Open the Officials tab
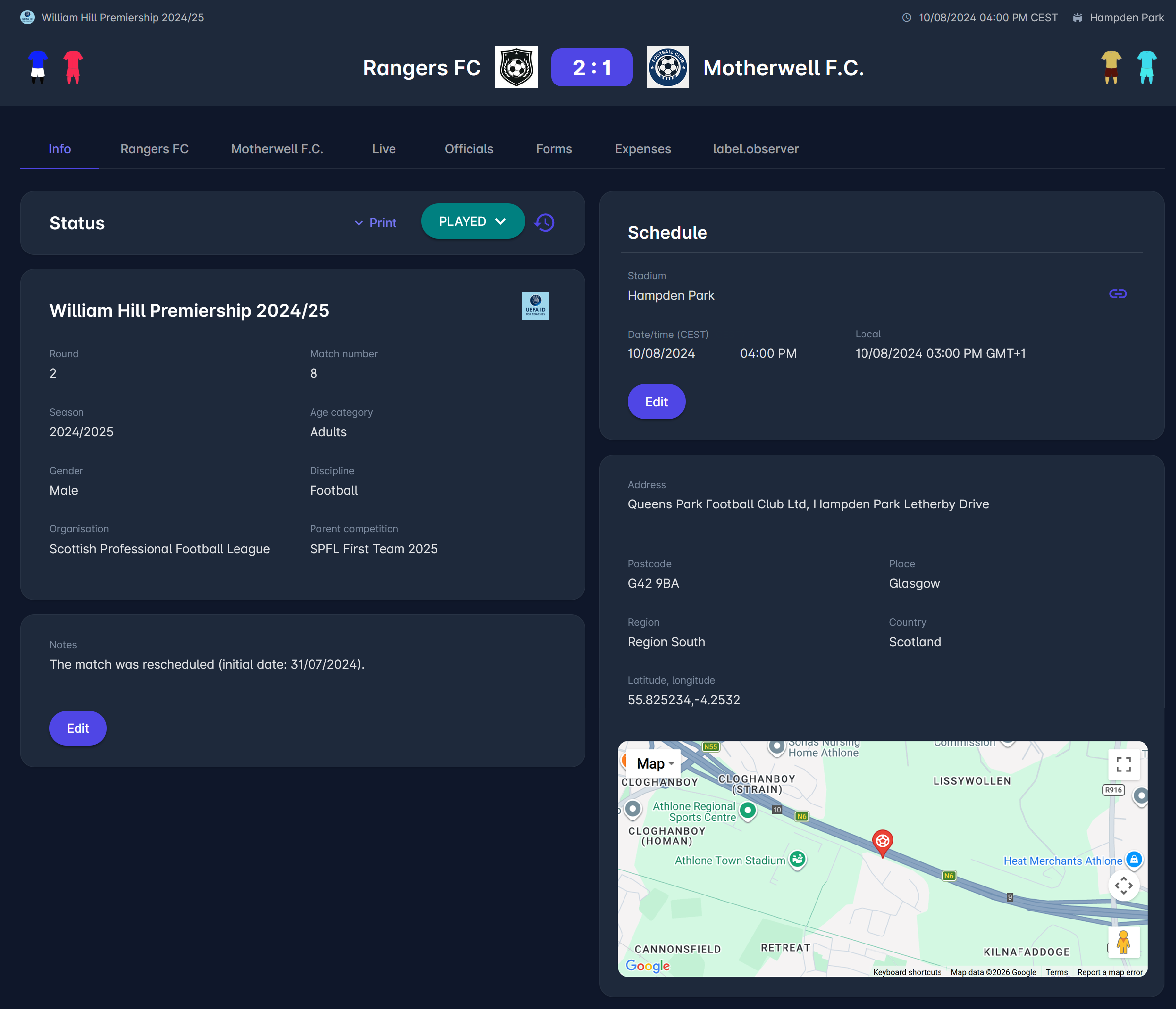Viewport: 1176px width, 1009px height. tap(469, 149)
